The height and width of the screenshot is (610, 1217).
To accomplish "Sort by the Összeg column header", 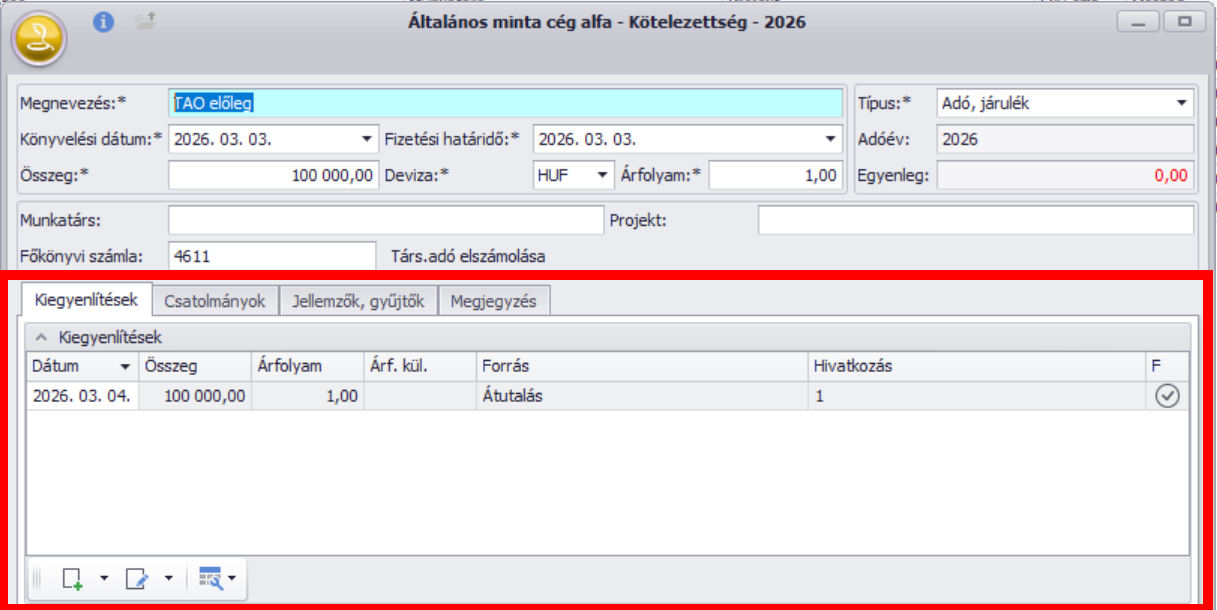I will [193, 366].
